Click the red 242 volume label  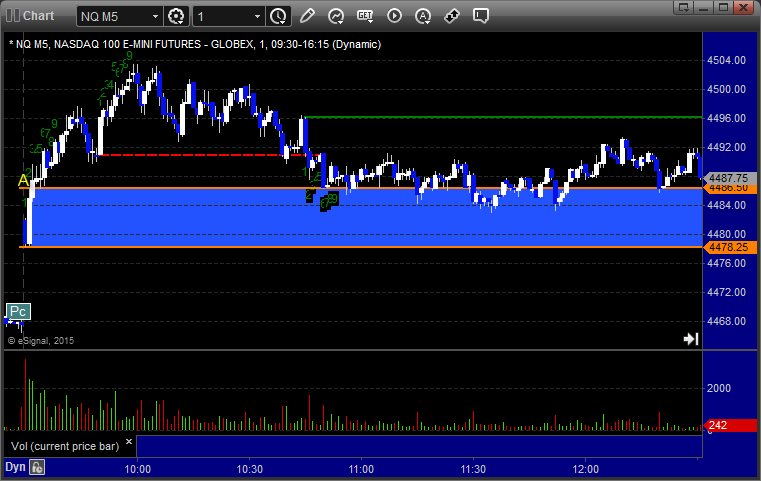729,426
